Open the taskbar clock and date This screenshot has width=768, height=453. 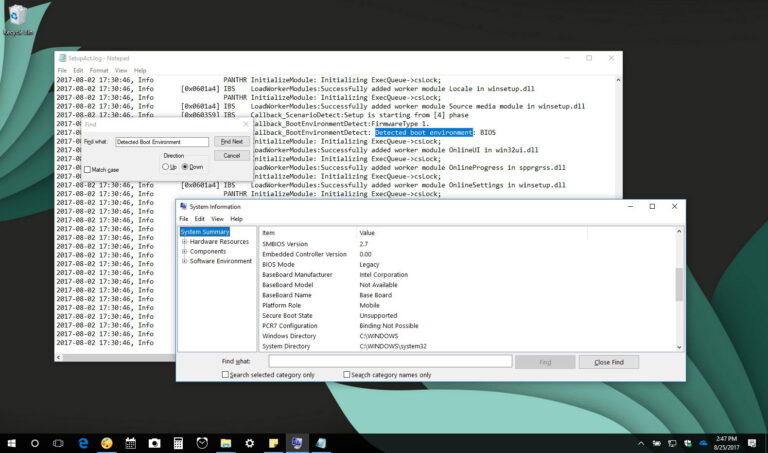point(726,443)
